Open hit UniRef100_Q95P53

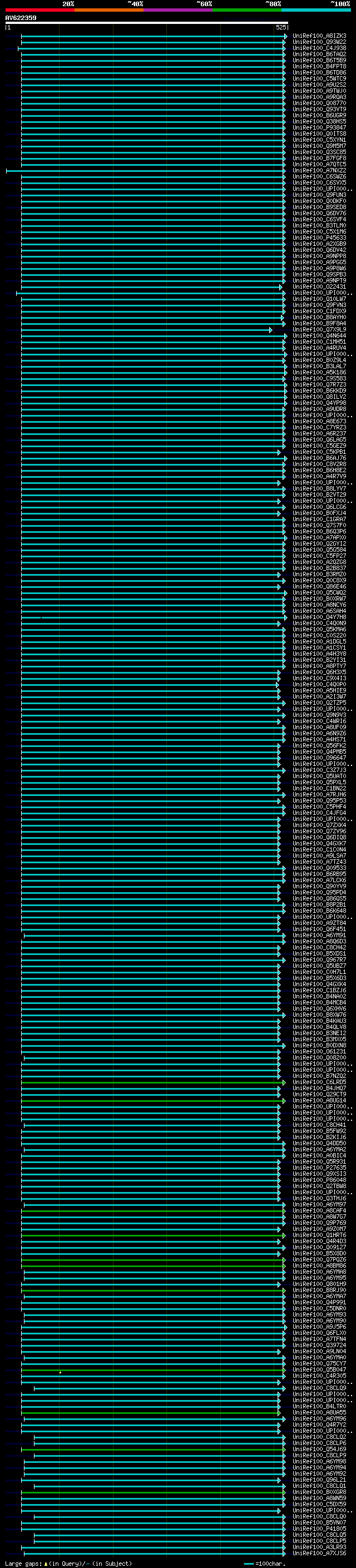319,800
